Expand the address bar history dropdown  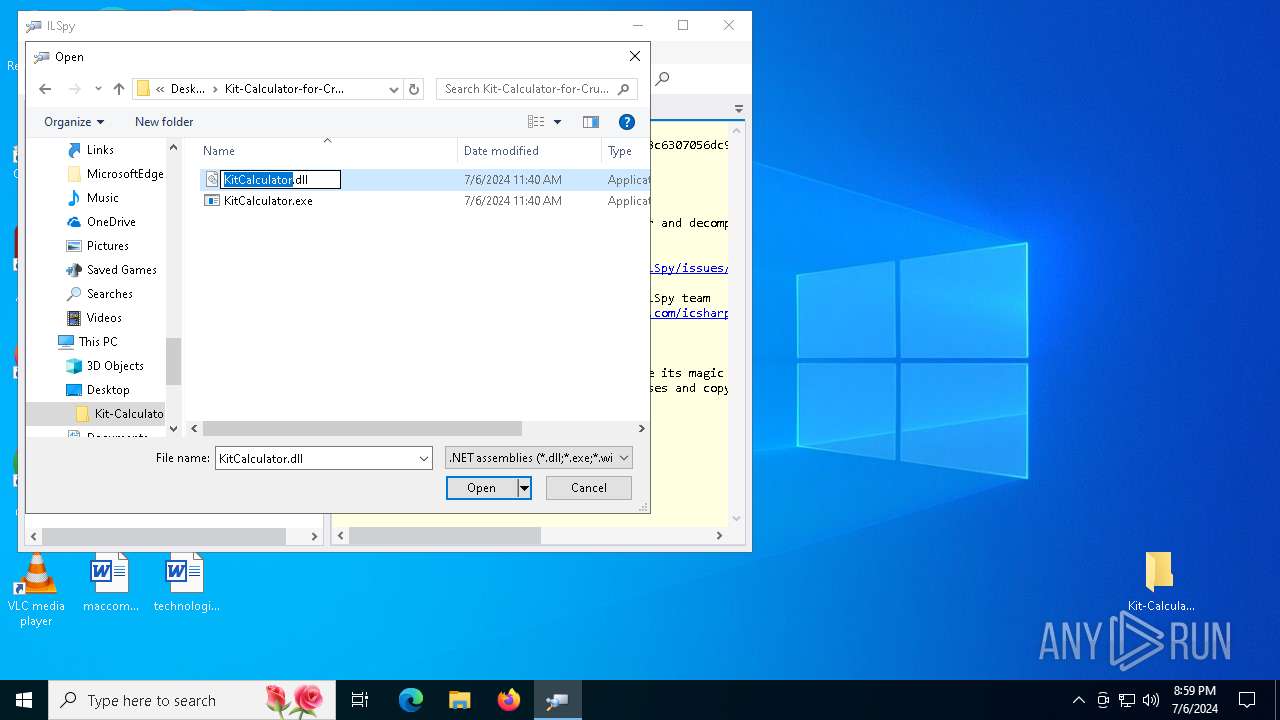[393, 89]
